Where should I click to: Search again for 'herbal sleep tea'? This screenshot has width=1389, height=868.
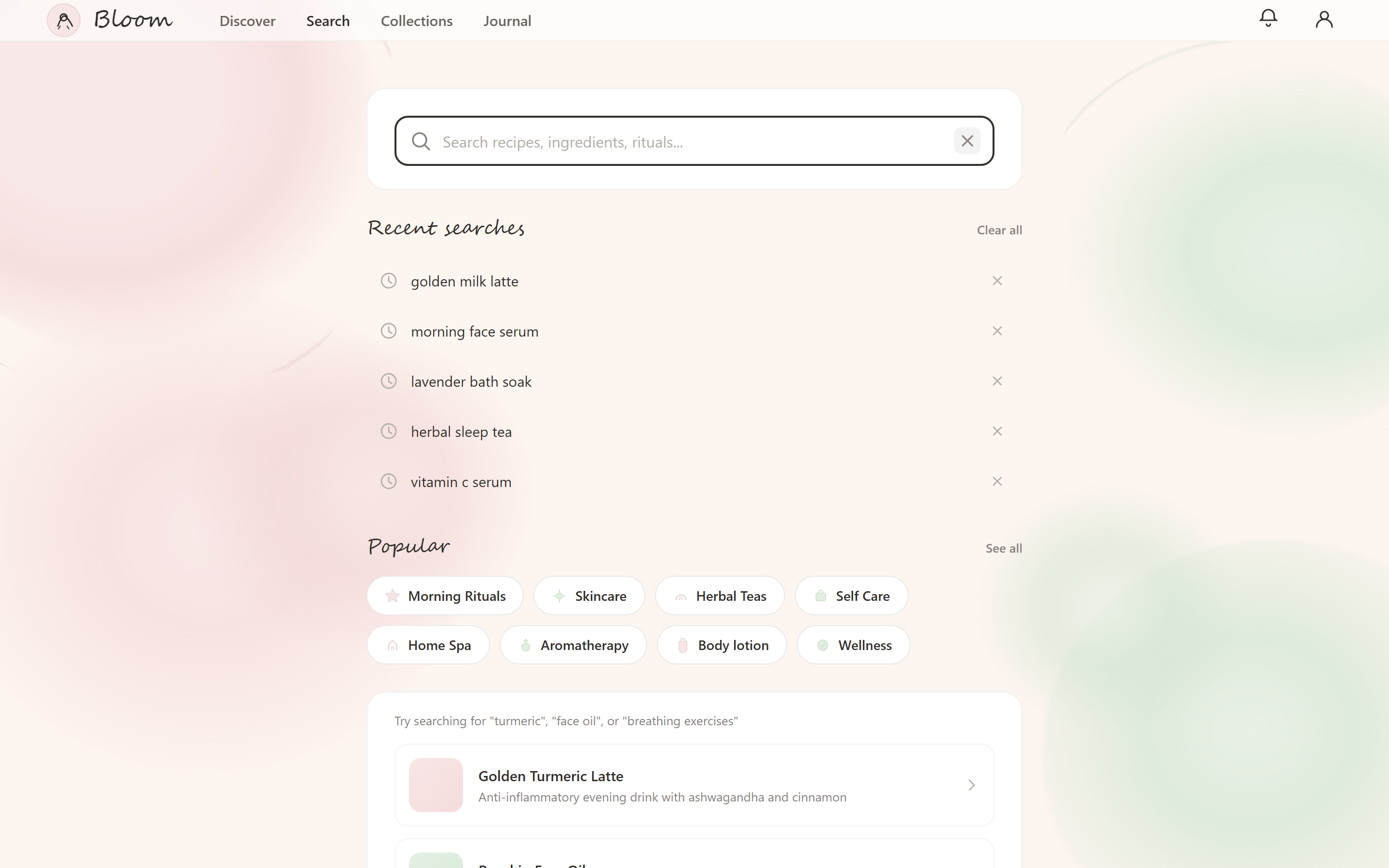(x=461, y=432)
